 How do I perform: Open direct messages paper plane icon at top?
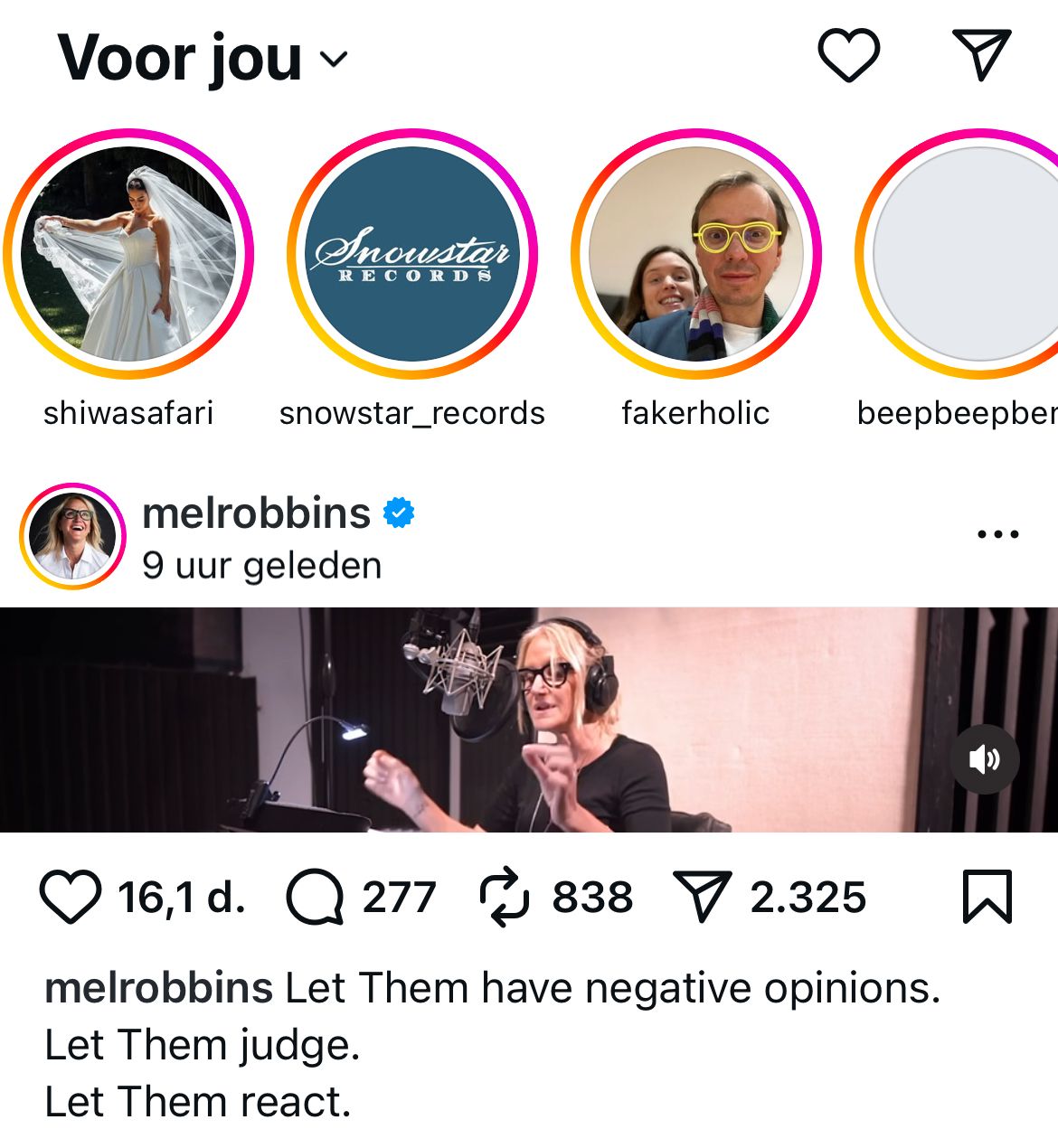click(x=981, y=54)
